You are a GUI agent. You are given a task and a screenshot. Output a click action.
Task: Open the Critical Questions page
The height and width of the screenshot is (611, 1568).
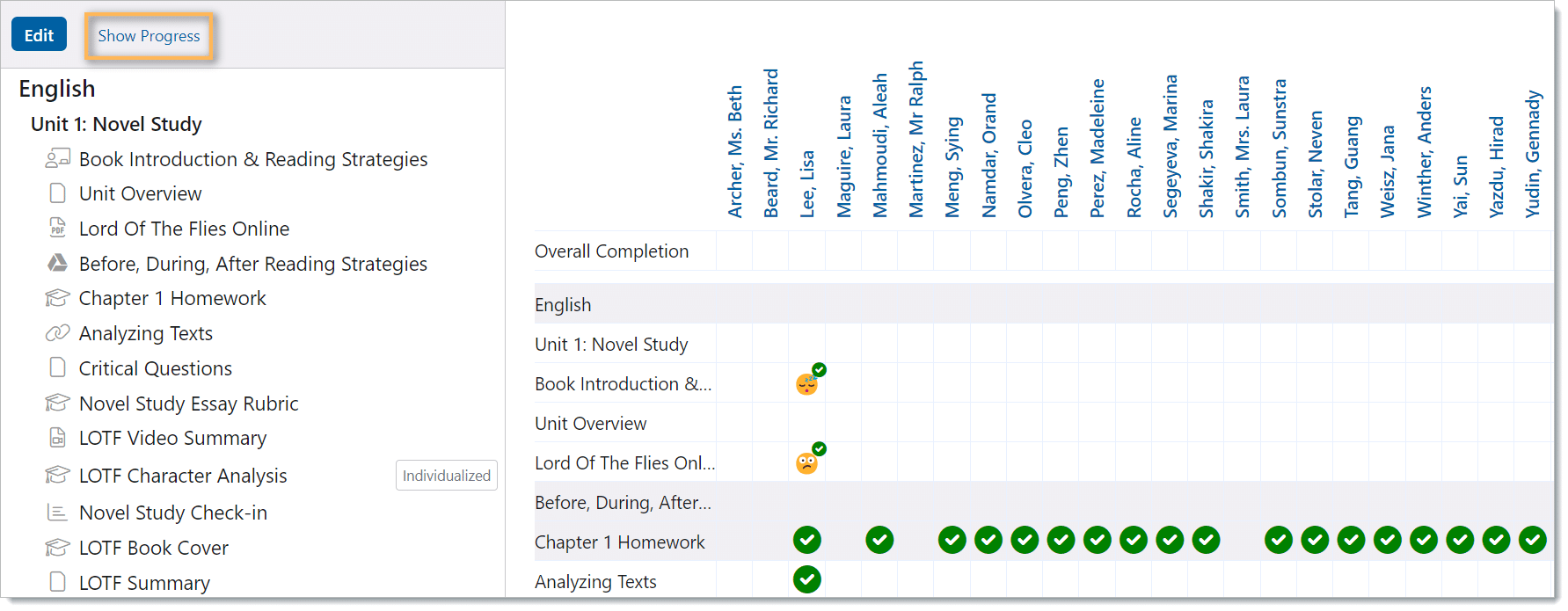tap(156, 368)
